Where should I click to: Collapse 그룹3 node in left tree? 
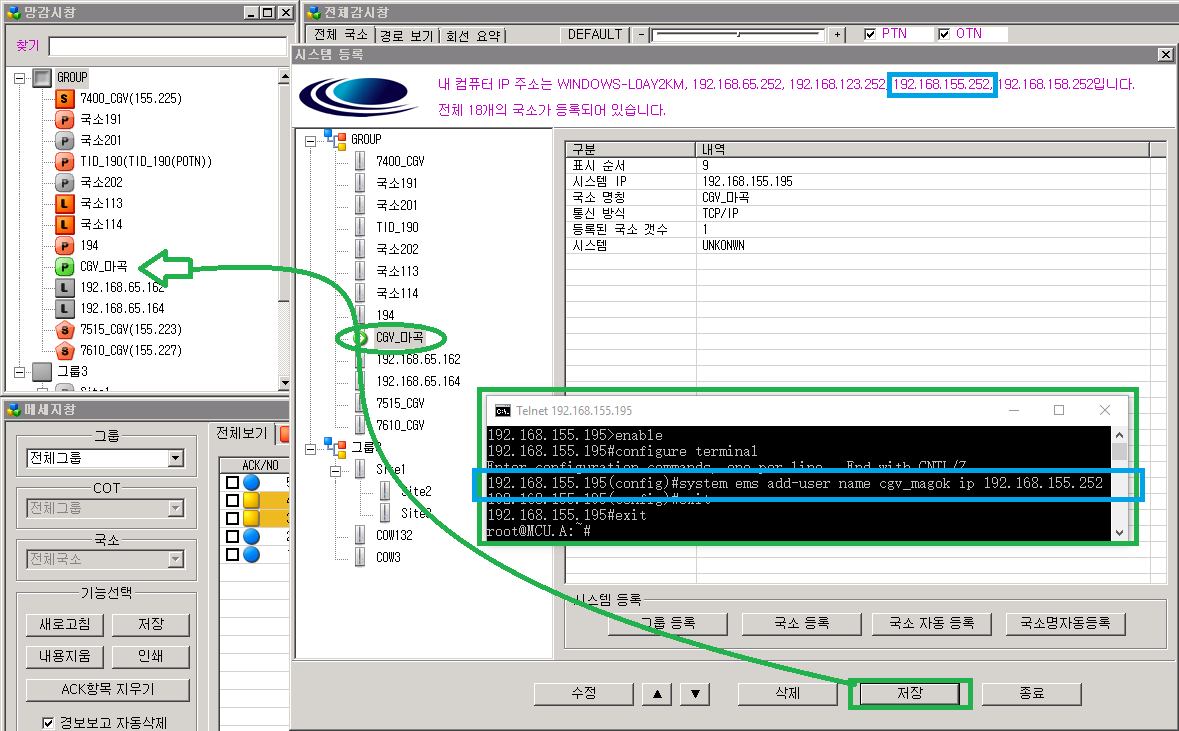click(20, 372)
